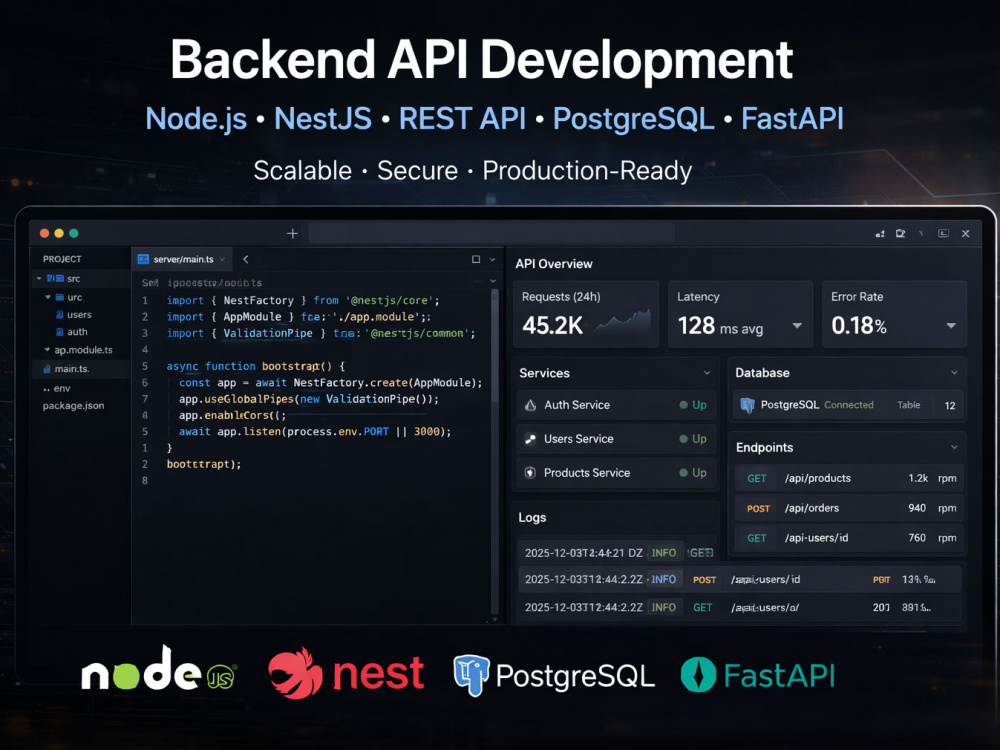Click the red Nest logo at bottom

coord(346,673)
